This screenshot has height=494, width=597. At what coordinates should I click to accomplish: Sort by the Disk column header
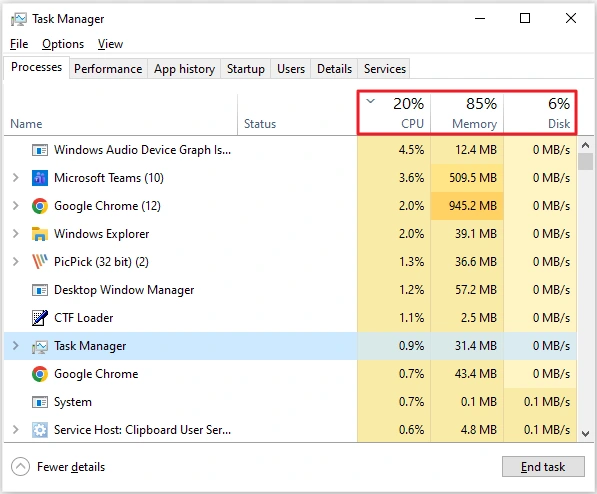(540, 113)
